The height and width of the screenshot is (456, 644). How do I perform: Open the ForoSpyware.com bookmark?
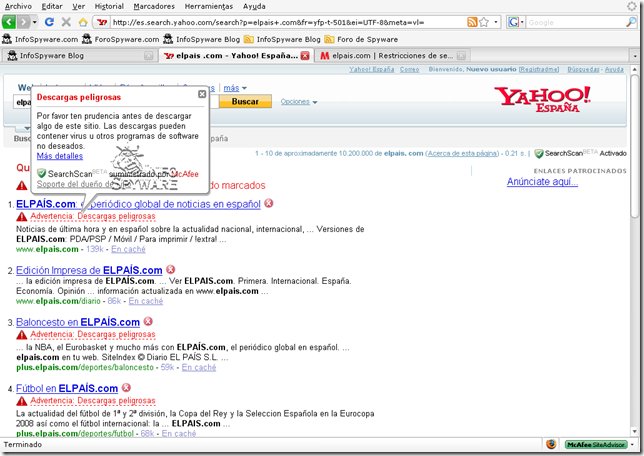(x=120, y=39)
